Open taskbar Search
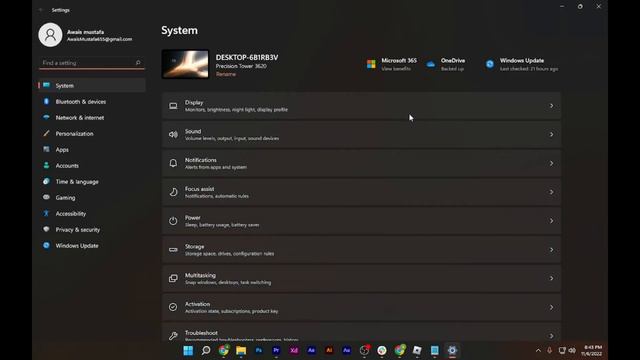Viewport: 640px width, 360px height. pos(206,350)
